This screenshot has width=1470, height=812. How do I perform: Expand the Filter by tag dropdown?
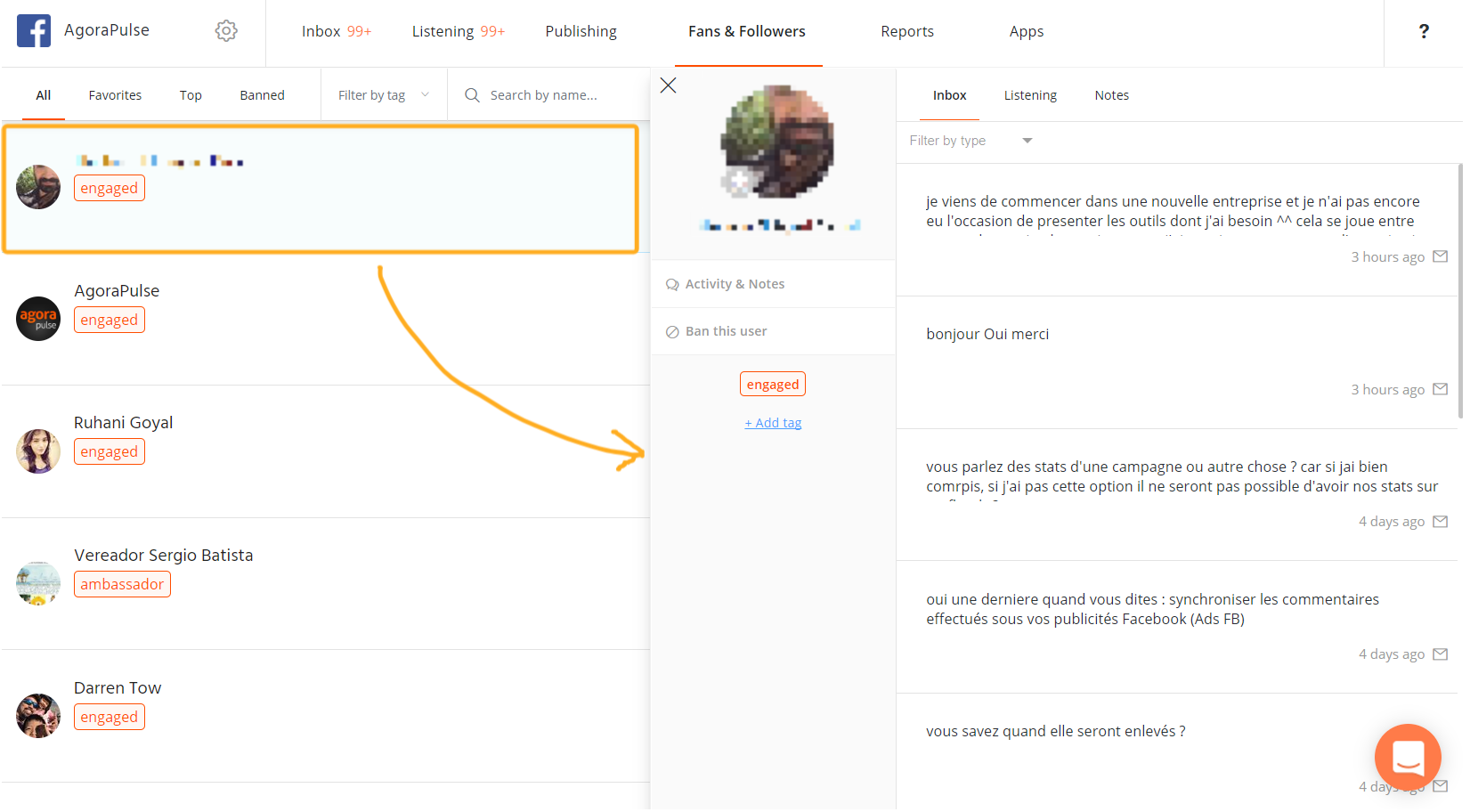pyautogui.click(x=384, y=95)
